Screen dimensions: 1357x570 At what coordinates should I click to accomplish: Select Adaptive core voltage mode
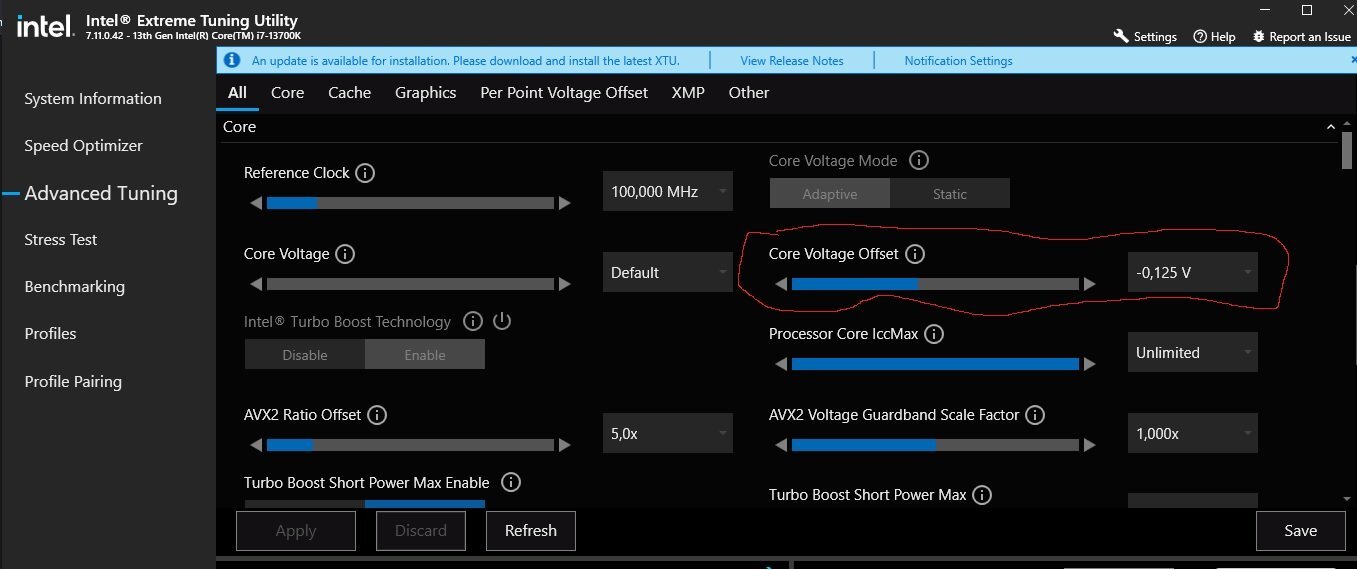click(x=829, y=194)
